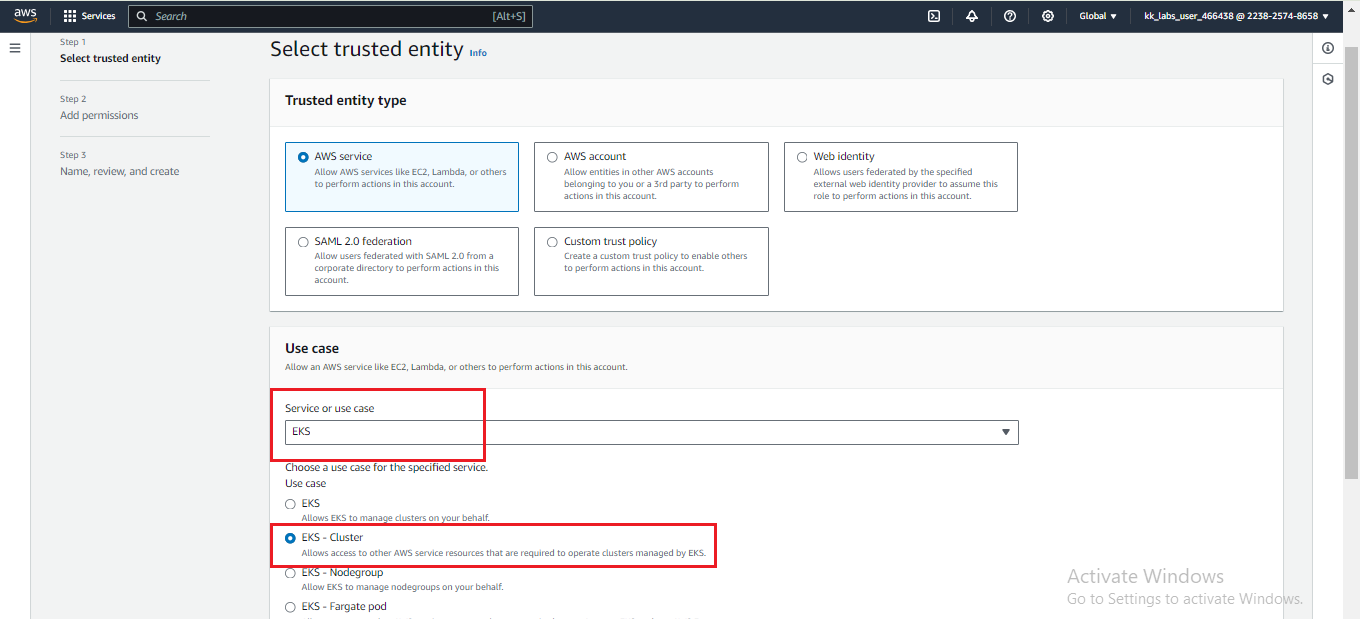Choose the EKS - Nodegroup use case
Screen dimensions: 1360x619
point(291,573)
